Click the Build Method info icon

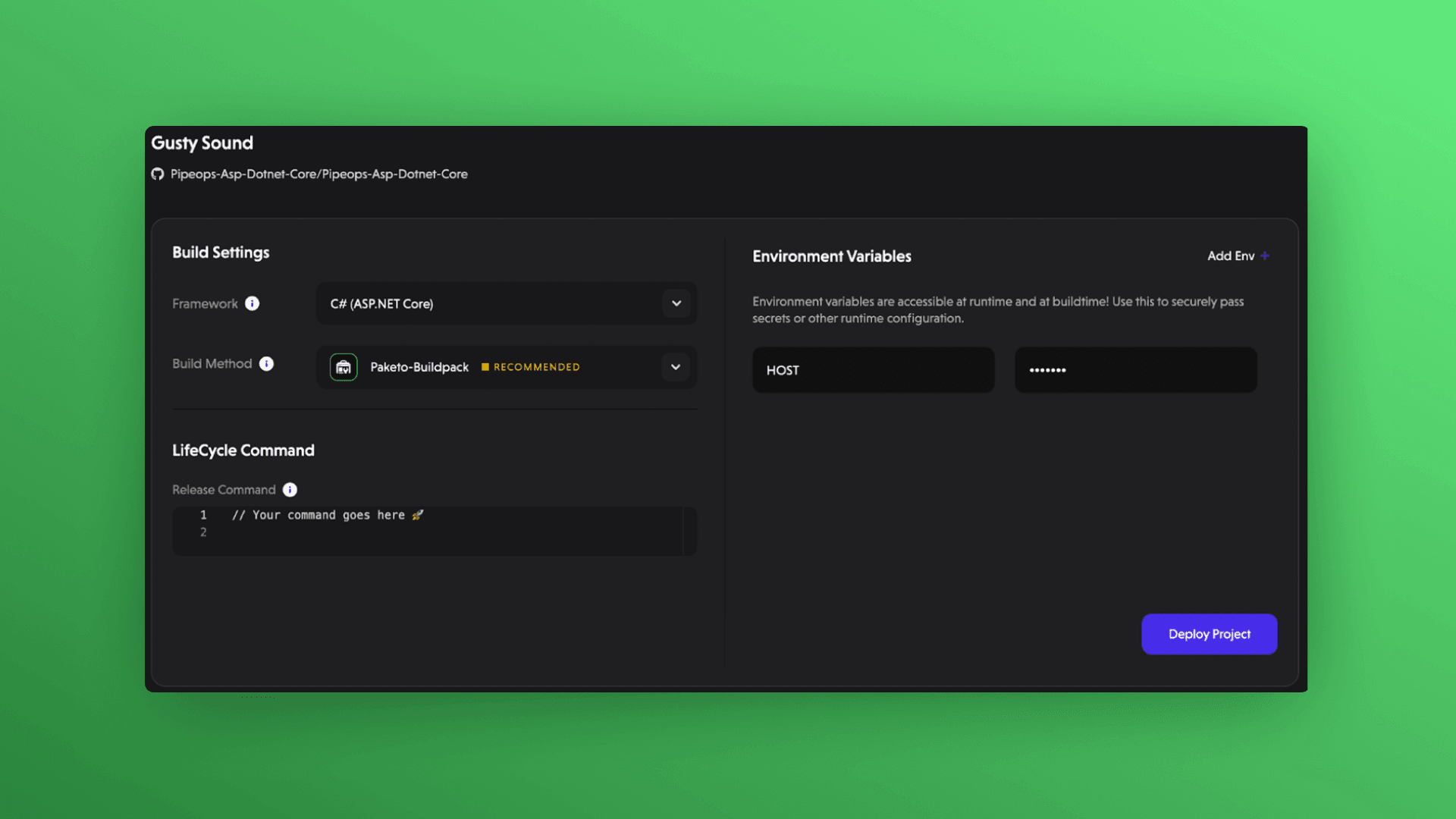pyautogui.click(x=266, y=364)
